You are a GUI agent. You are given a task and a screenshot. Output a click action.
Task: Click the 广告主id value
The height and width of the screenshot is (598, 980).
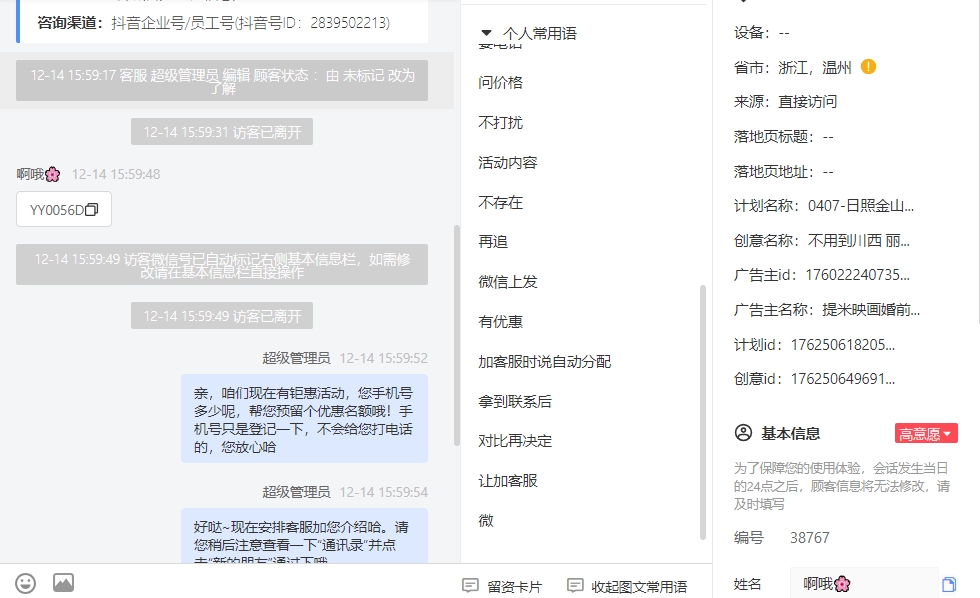[x=858, y=275]
